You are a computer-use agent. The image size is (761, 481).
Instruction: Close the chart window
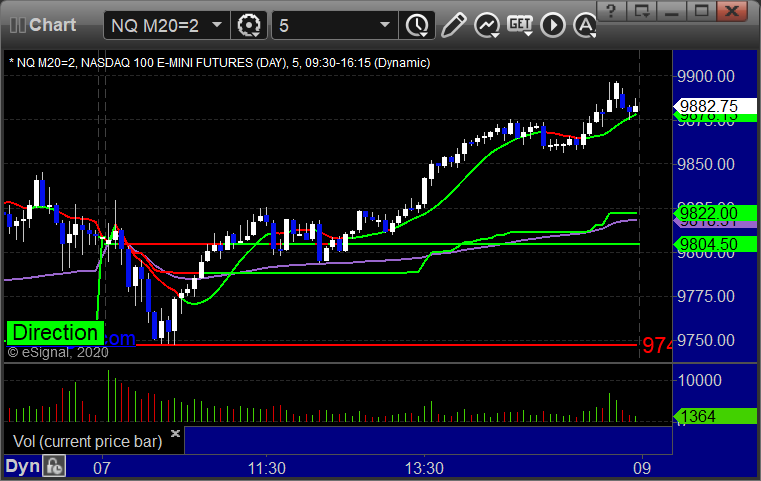click(731, 11)
